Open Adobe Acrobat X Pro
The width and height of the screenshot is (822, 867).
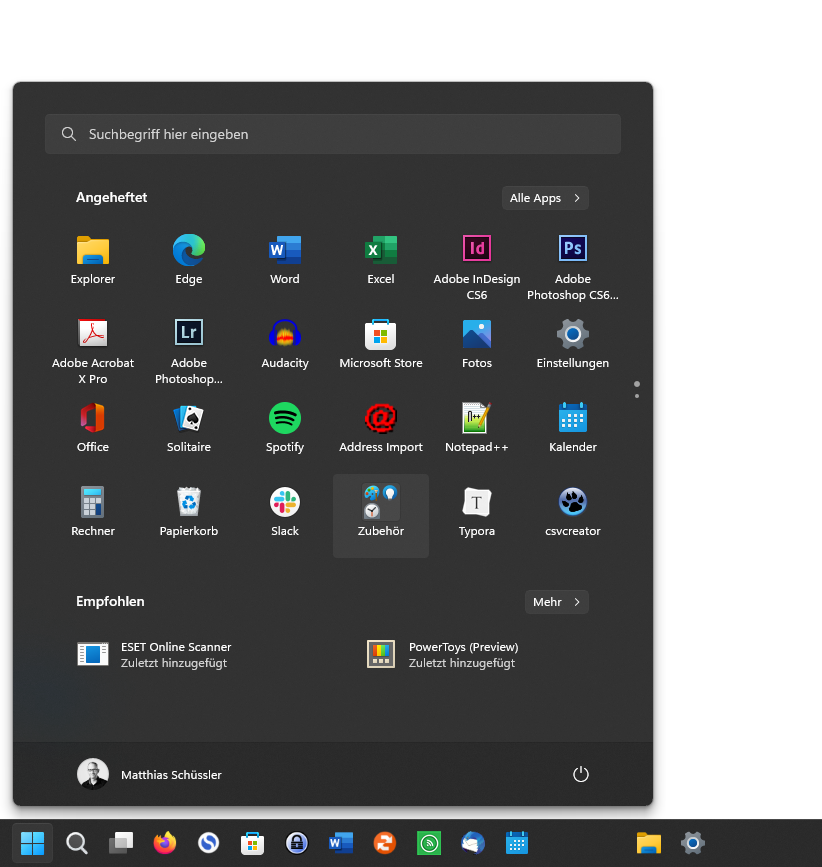(93, 351)
